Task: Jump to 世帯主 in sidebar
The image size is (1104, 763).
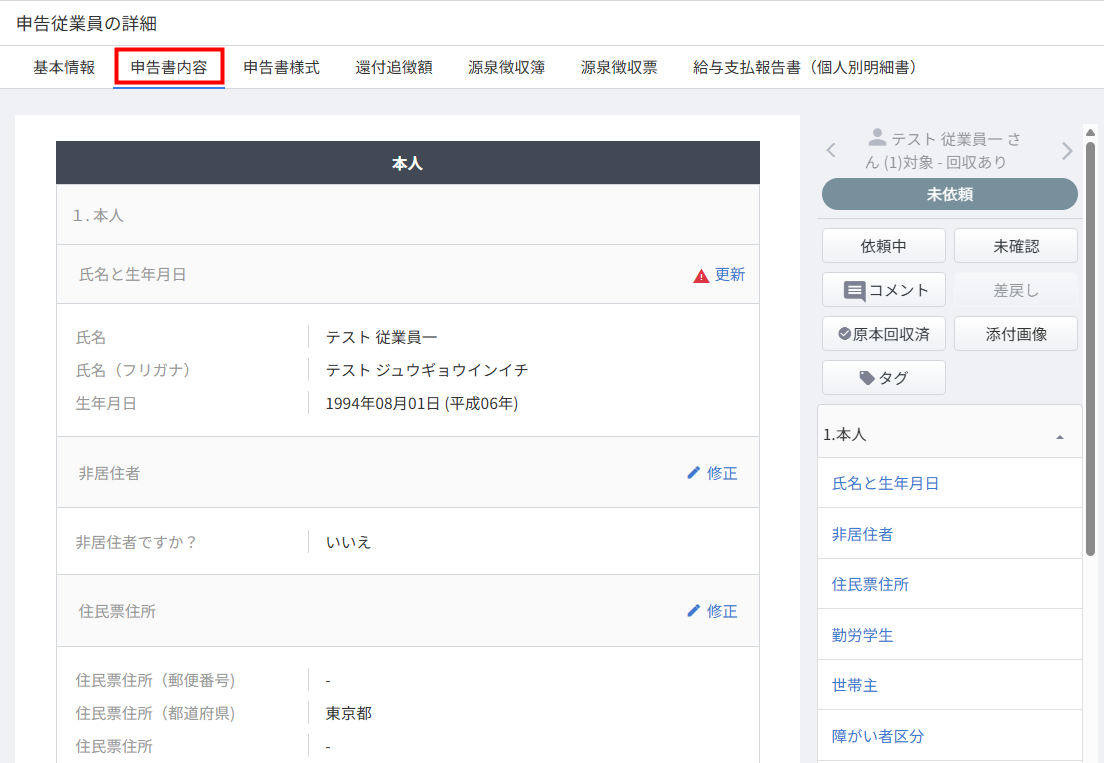Action: point(855,685)
